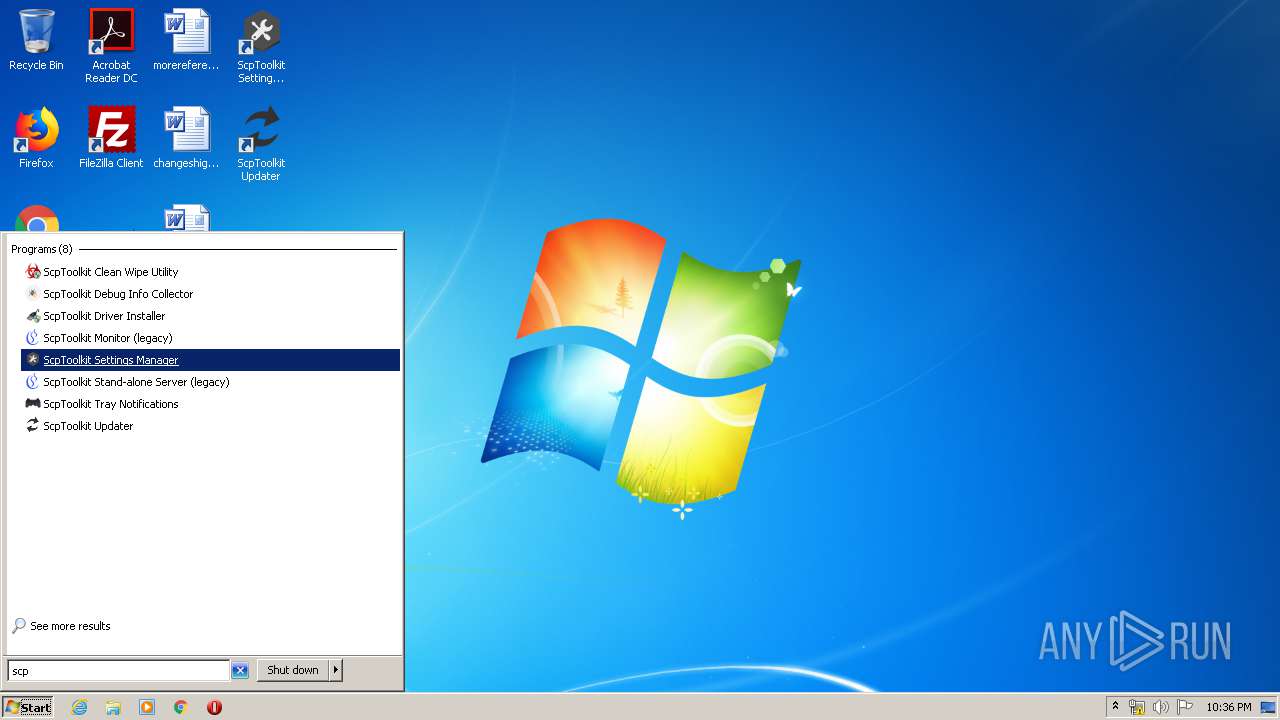Click the Action Center flag tray icon
Screen dimensions: 1280x720
click(1185, 707)
